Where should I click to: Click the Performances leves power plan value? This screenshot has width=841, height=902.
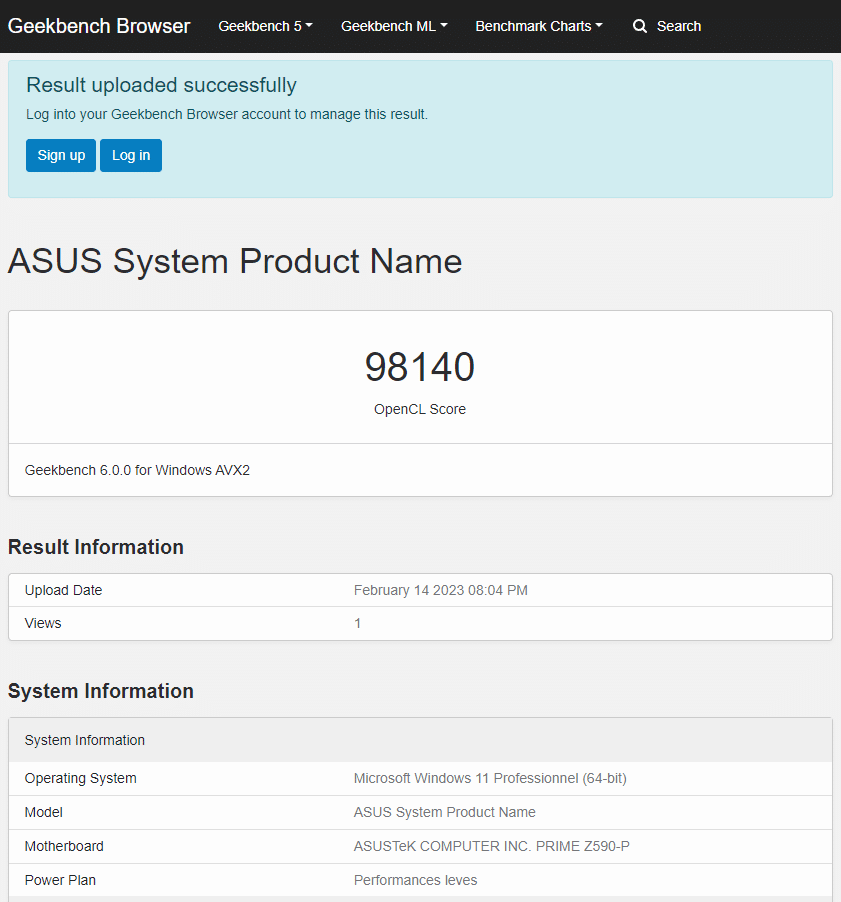tap(415, 880)
